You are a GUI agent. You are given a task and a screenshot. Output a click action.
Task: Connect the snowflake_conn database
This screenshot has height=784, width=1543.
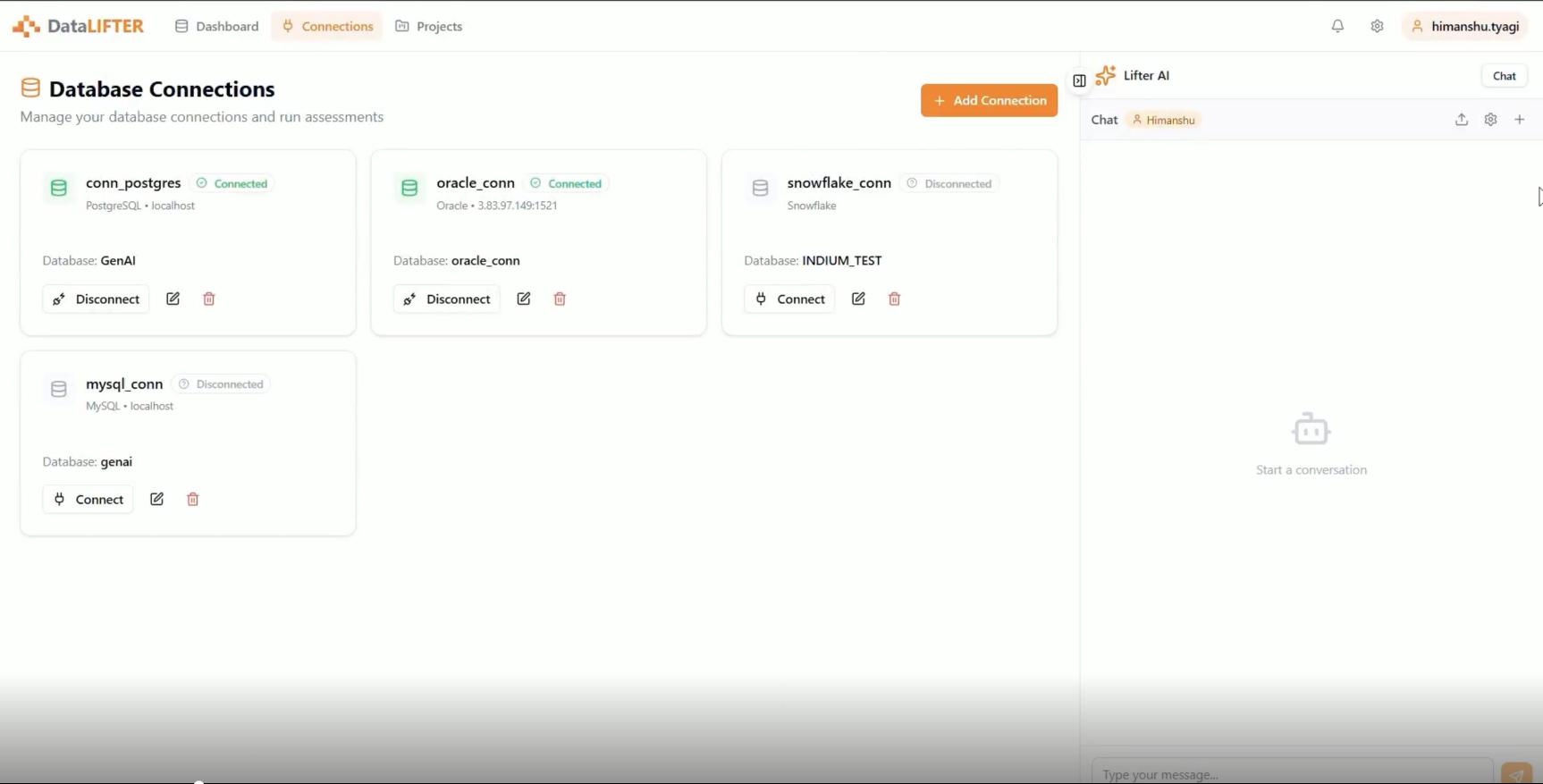click(x=789, y=299)
